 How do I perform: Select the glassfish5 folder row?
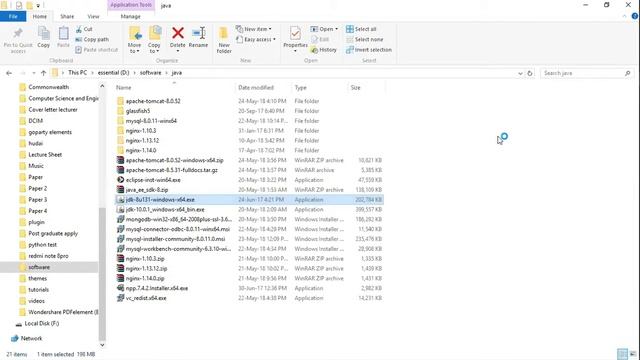click(249, 111)
